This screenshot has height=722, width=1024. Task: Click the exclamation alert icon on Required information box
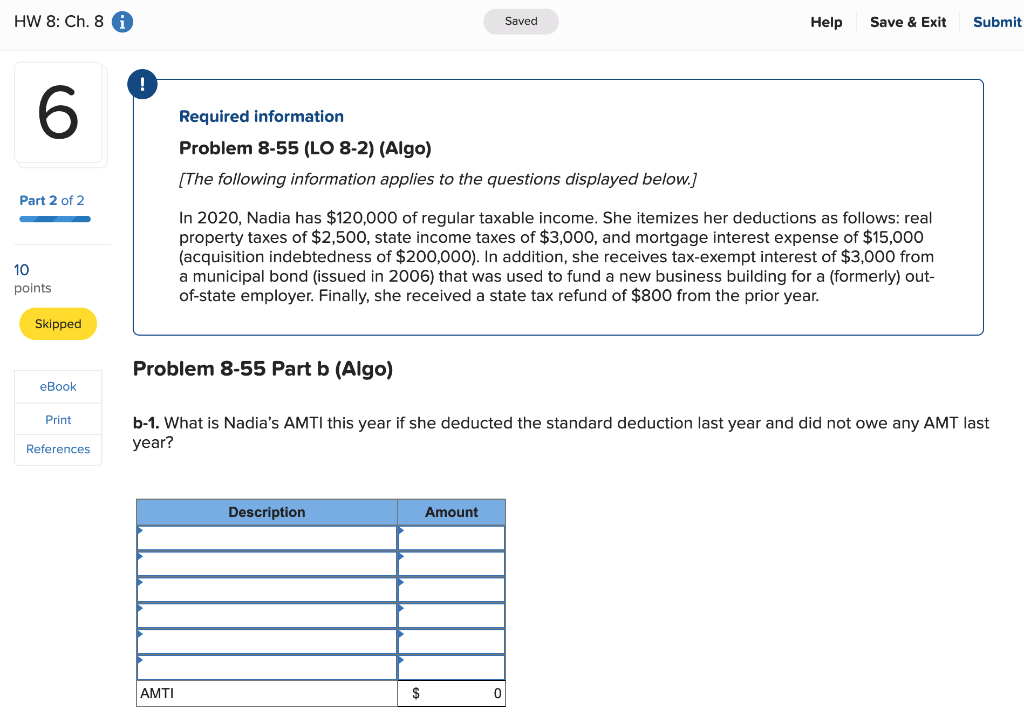142,84
